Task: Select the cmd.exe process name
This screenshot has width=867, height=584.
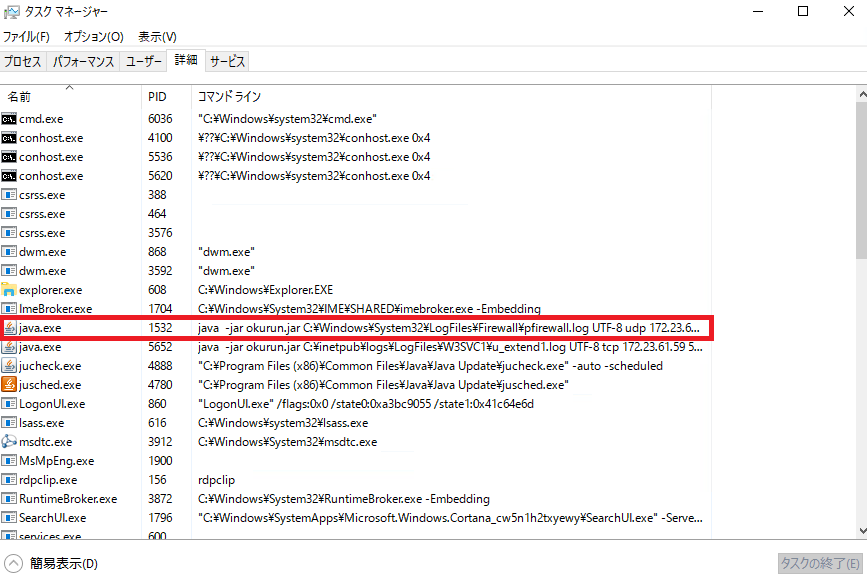Action: 41,119
